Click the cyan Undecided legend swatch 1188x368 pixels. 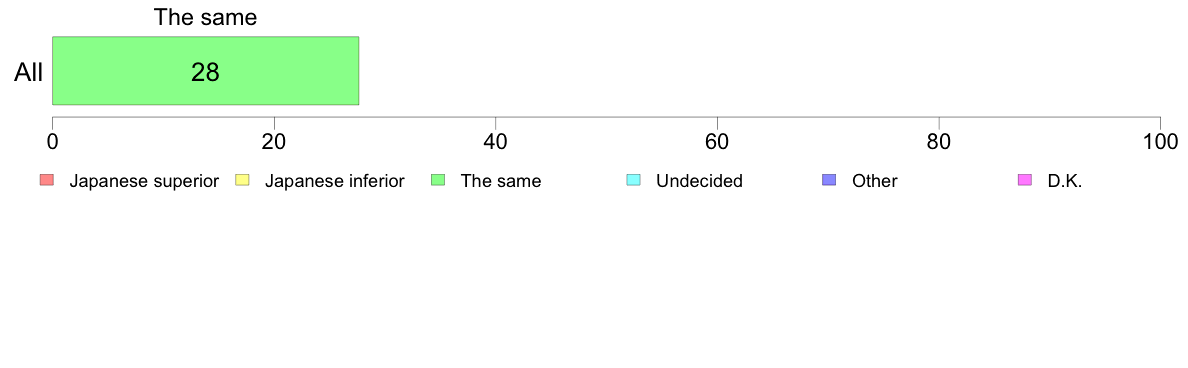click(634, 180)
